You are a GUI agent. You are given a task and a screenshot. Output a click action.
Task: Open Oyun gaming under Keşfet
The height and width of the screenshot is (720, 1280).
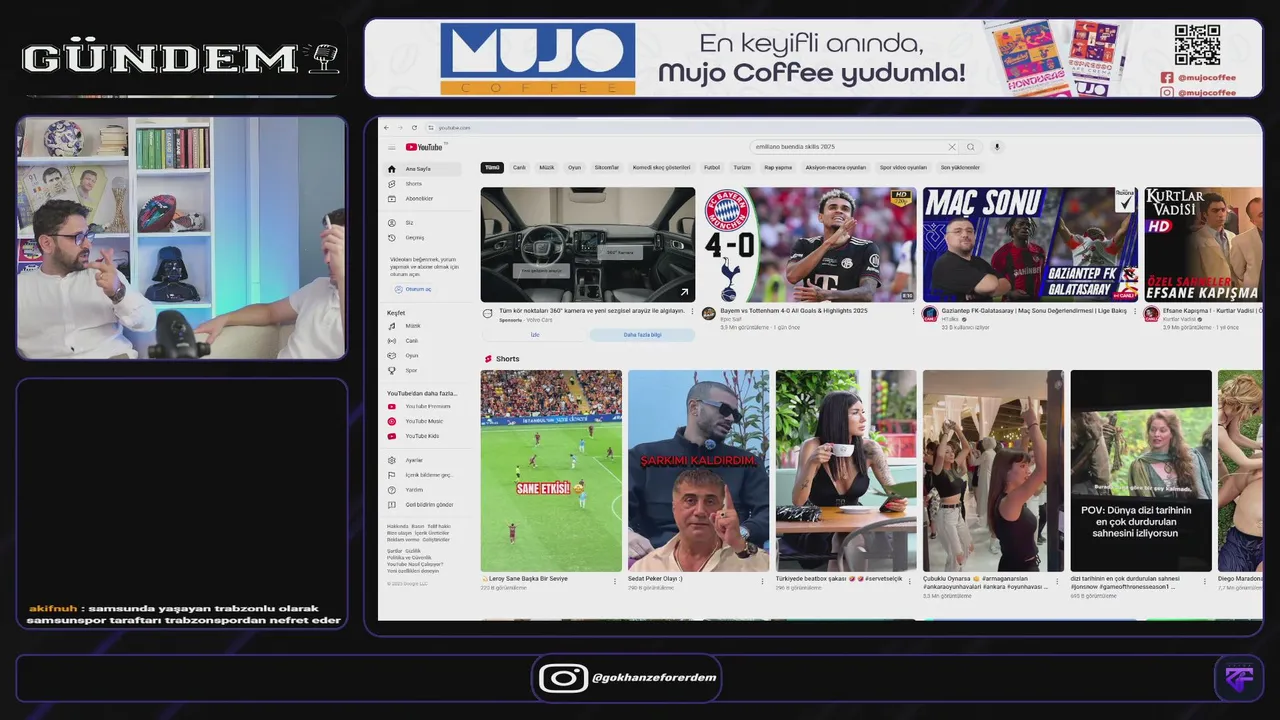click(x=424, y=355)
